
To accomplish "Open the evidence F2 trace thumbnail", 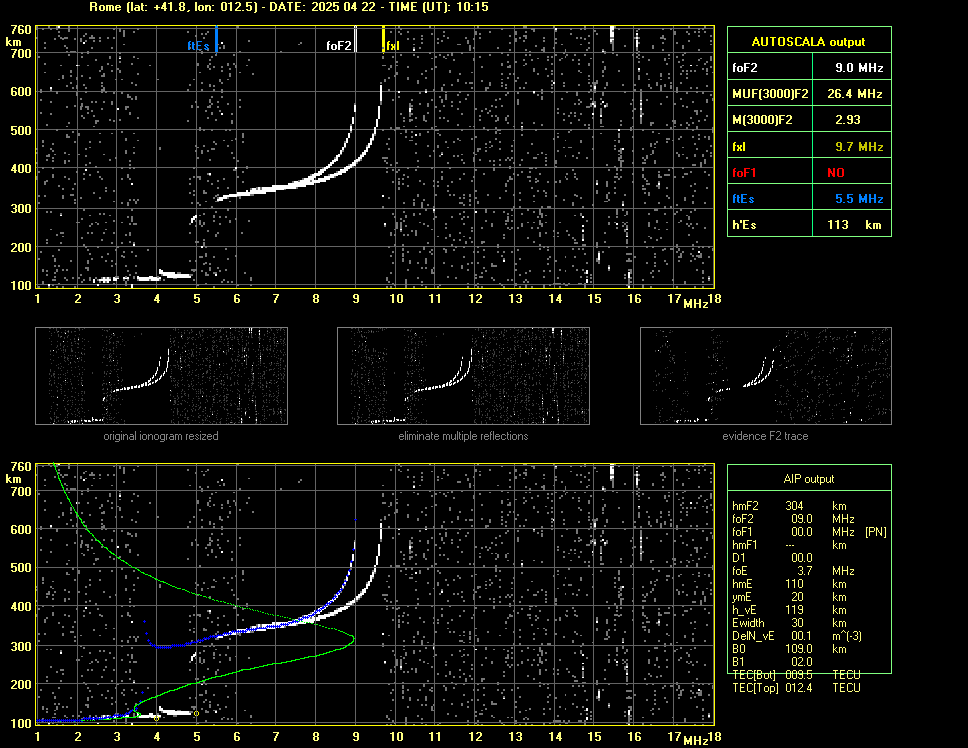I will click(766, 376).
